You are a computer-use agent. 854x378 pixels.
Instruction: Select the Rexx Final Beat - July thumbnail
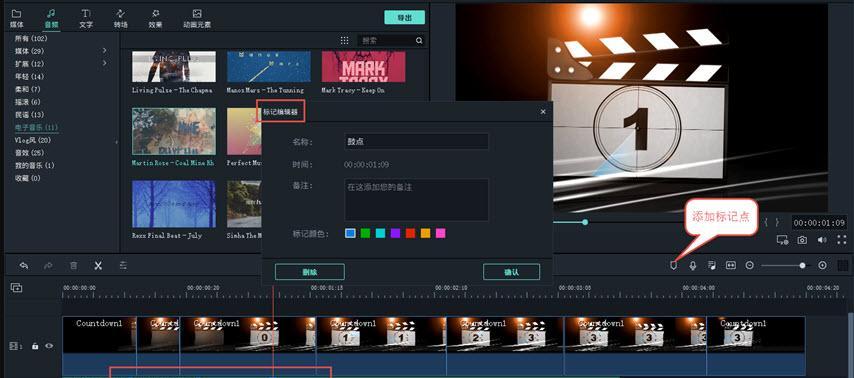pos(174,204)
